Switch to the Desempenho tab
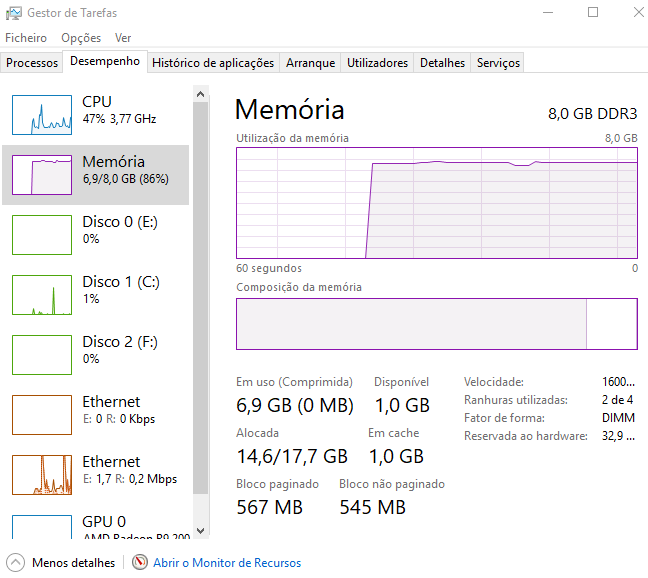The image size is (648, 578). point(105,61)
